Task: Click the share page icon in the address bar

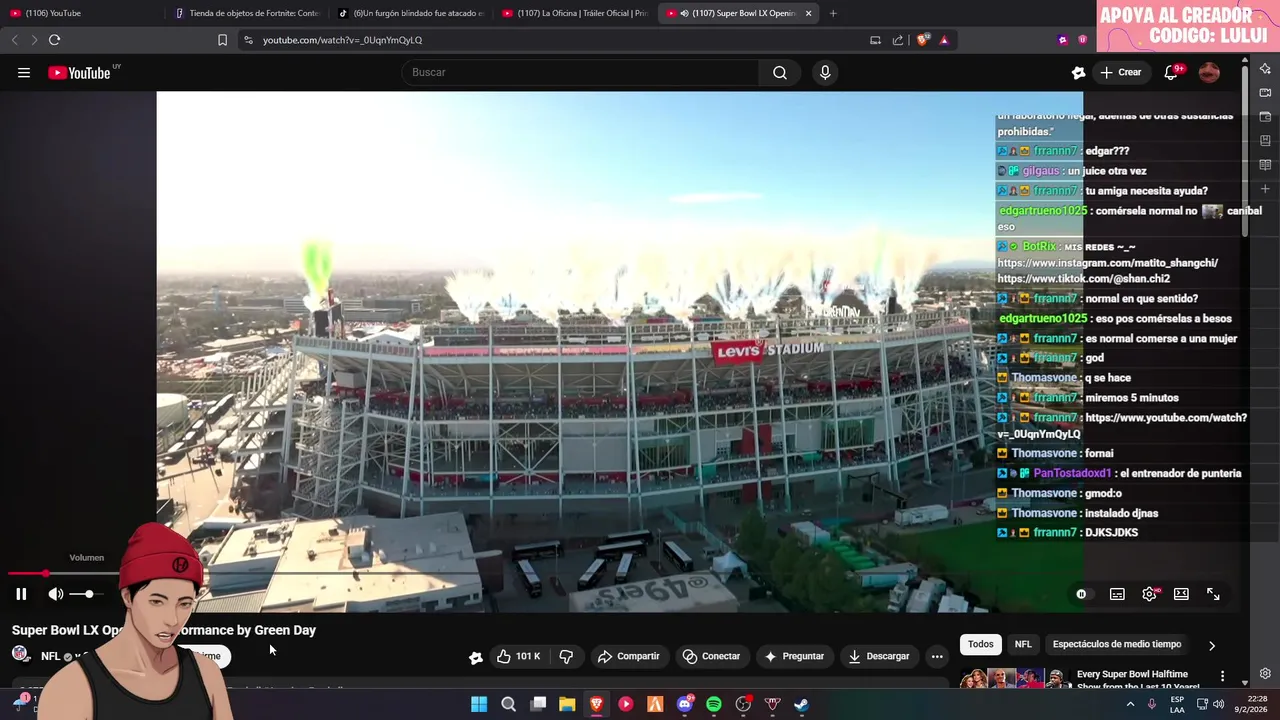Action: coord(898,40)
